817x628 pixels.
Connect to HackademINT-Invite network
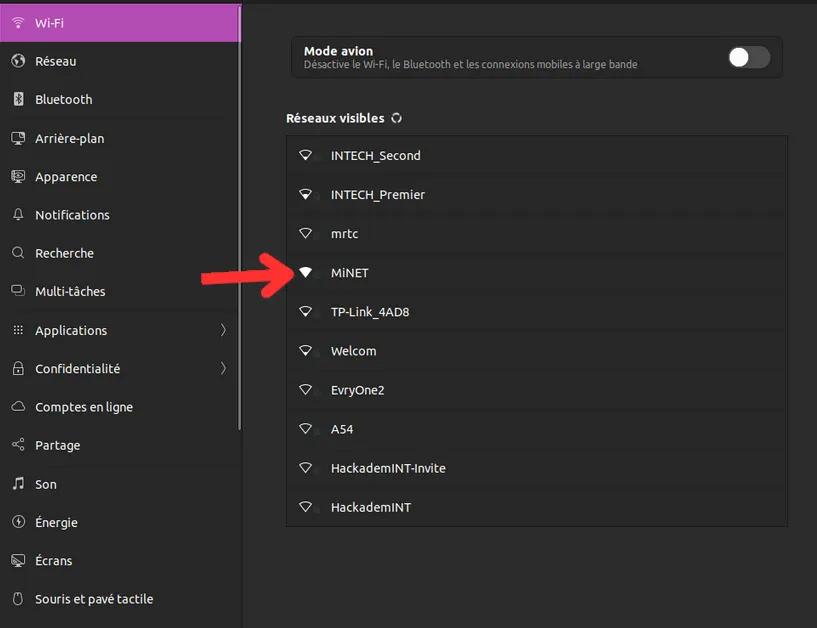(x=537, y=468)
